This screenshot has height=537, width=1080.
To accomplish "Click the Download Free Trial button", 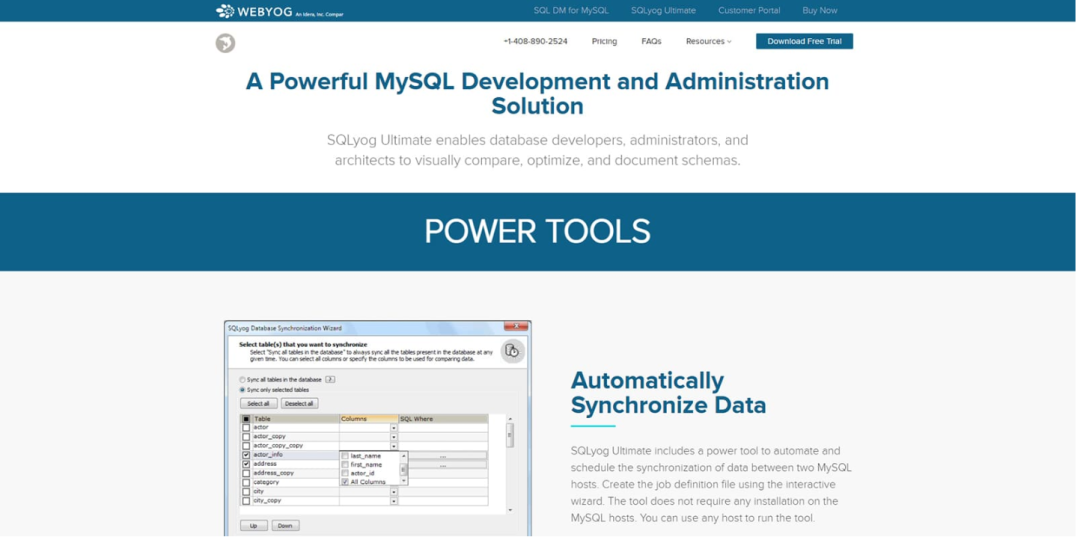I will [804, 41].
